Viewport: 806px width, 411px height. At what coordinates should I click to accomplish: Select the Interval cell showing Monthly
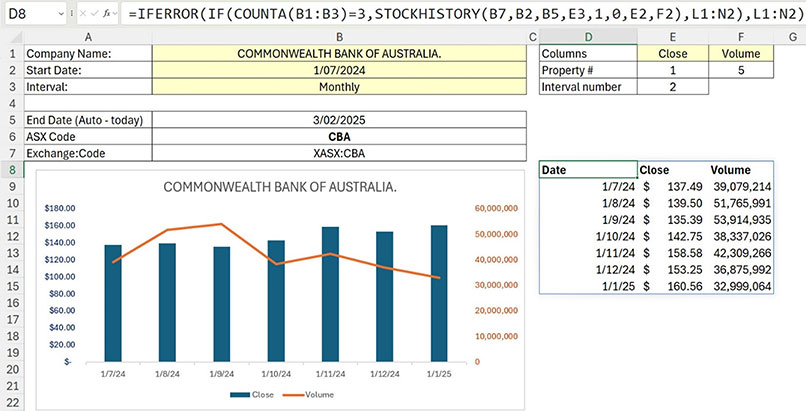coord(339,87)
